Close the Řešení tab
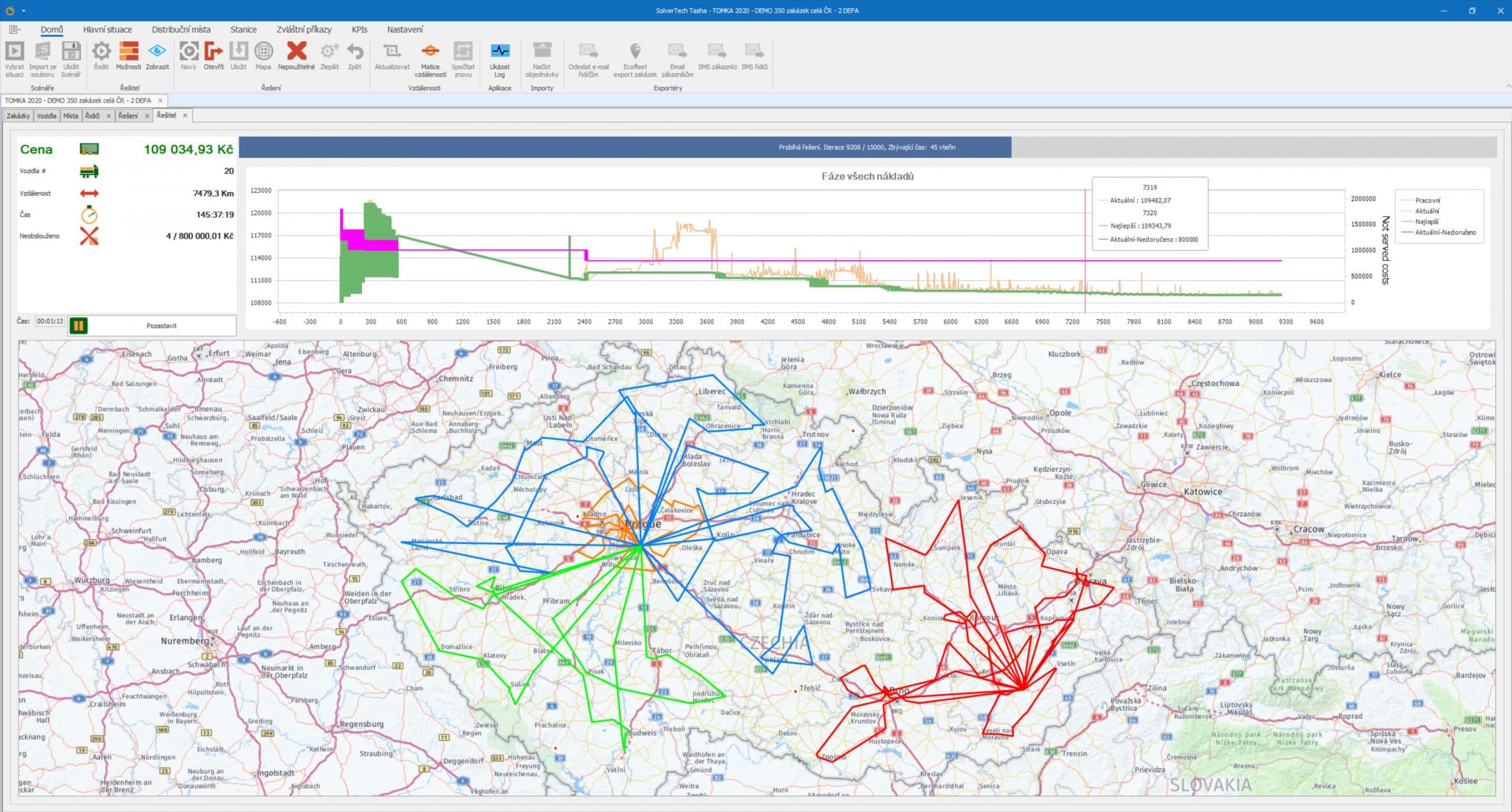 (147, 116)
